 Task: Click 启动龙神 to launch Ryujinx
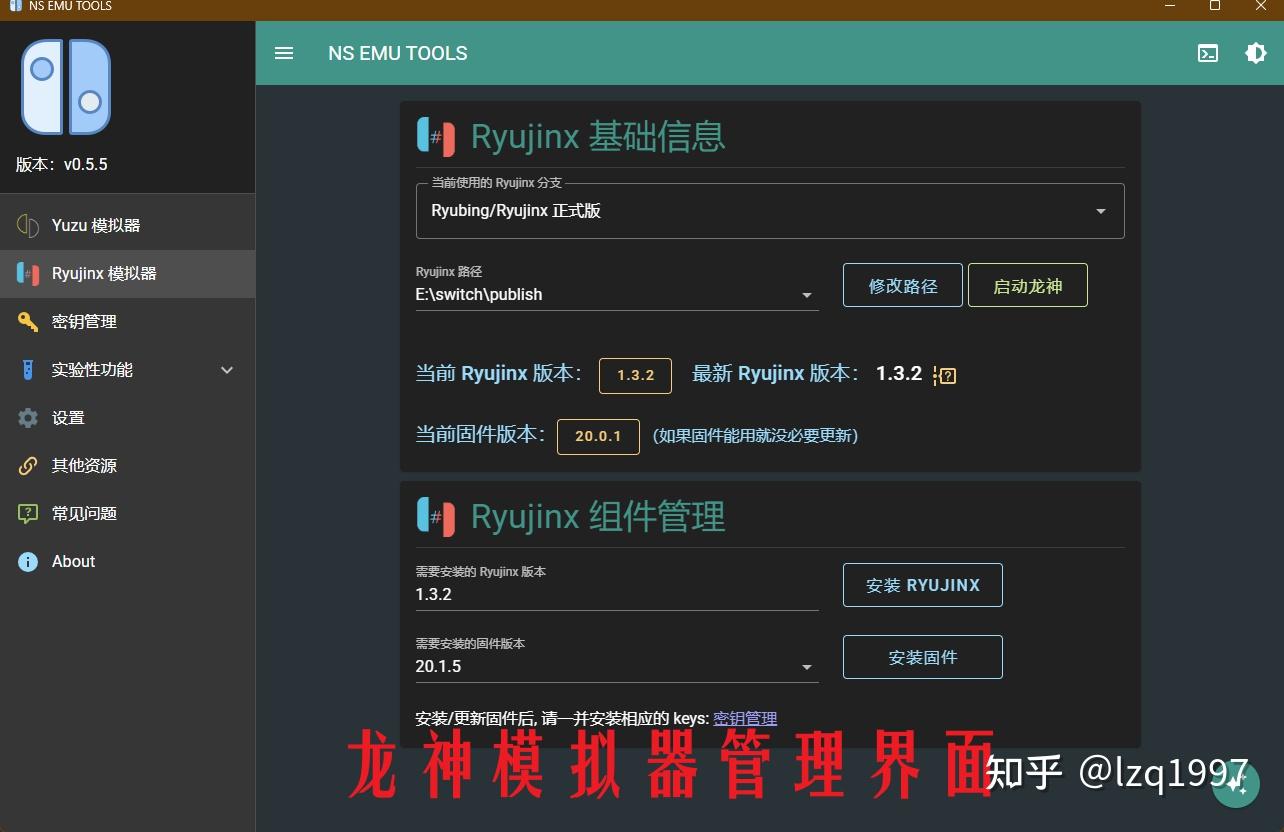point(1027,285)
